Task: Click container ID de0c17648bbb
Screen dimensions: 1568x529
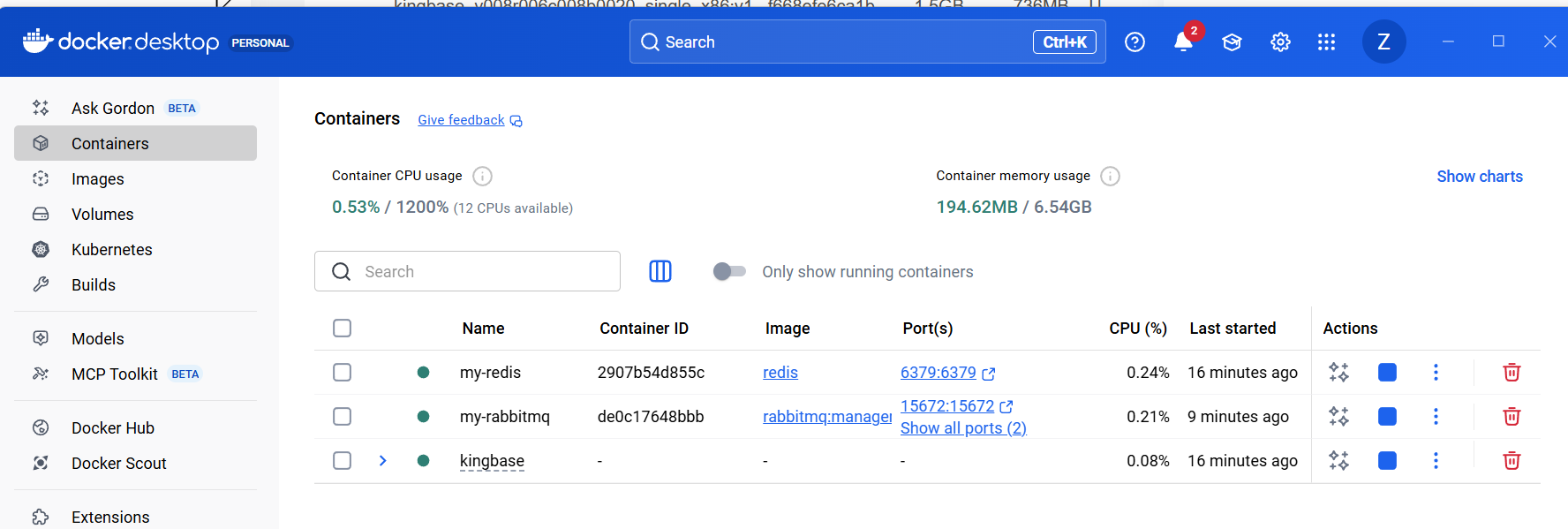Action: [651, 416]
